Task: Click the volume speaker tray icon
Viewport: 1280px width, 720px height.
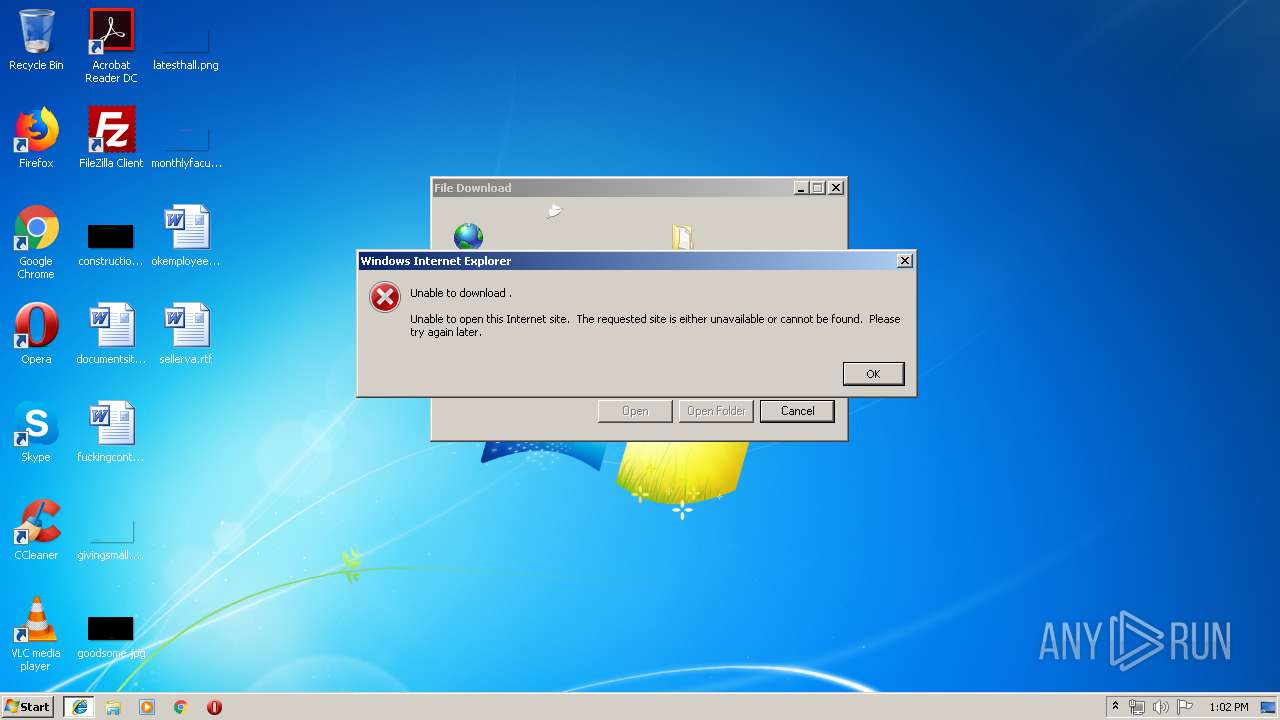Action: [x=1161, y=707]
